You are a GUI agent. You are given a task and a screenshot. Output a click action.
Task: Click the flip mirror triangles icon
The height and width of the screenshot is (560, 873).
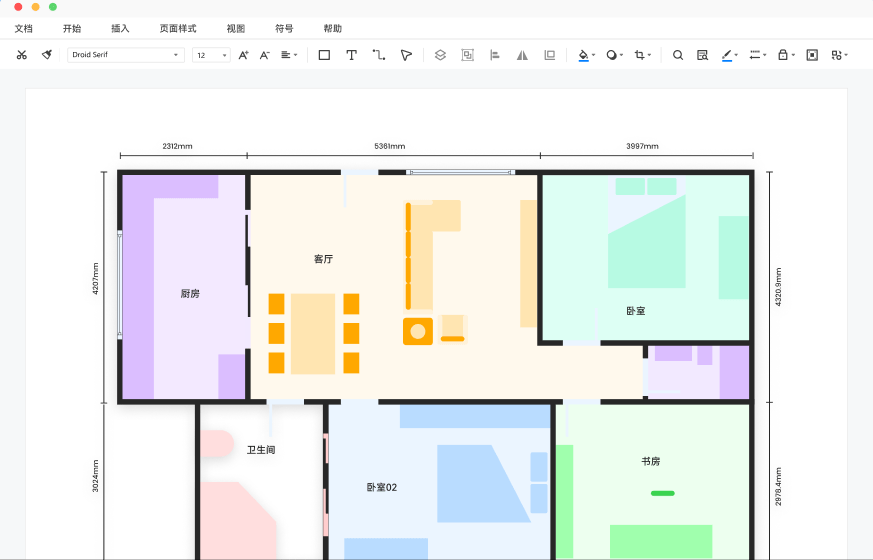(522, 55)
